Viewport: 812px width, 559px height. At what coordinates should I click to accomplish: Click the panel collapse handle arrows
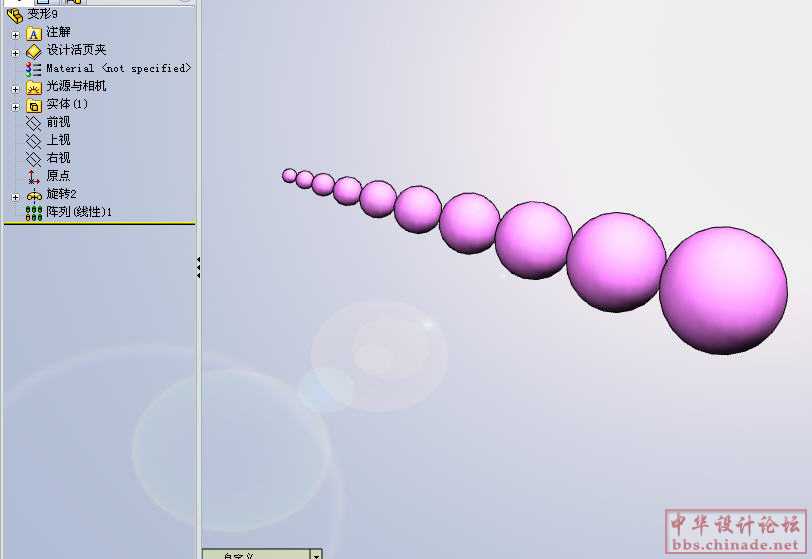point(198,267)
